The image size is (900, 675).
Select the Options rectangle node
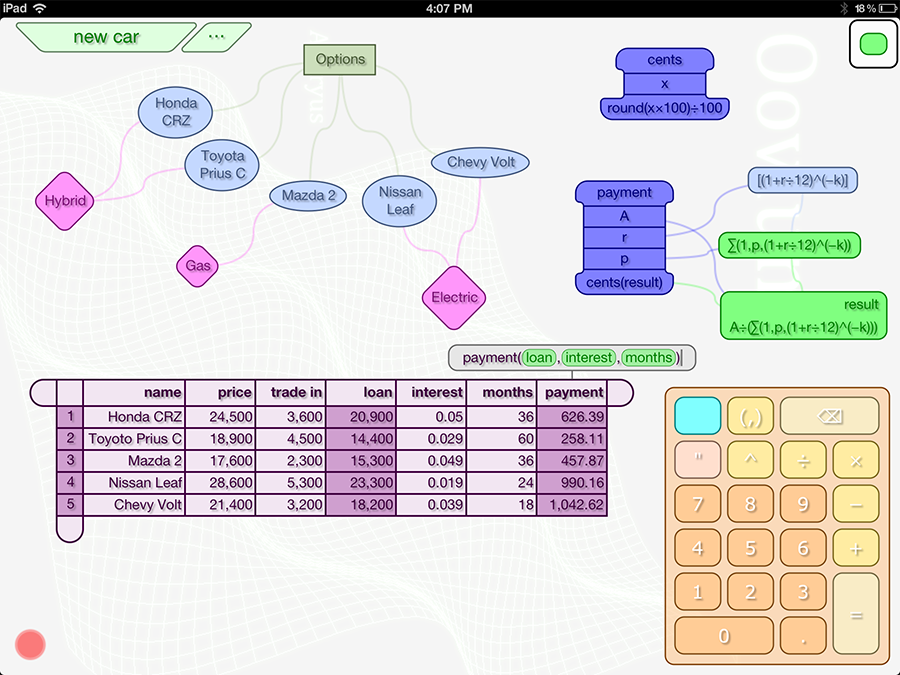coord(340,60)
